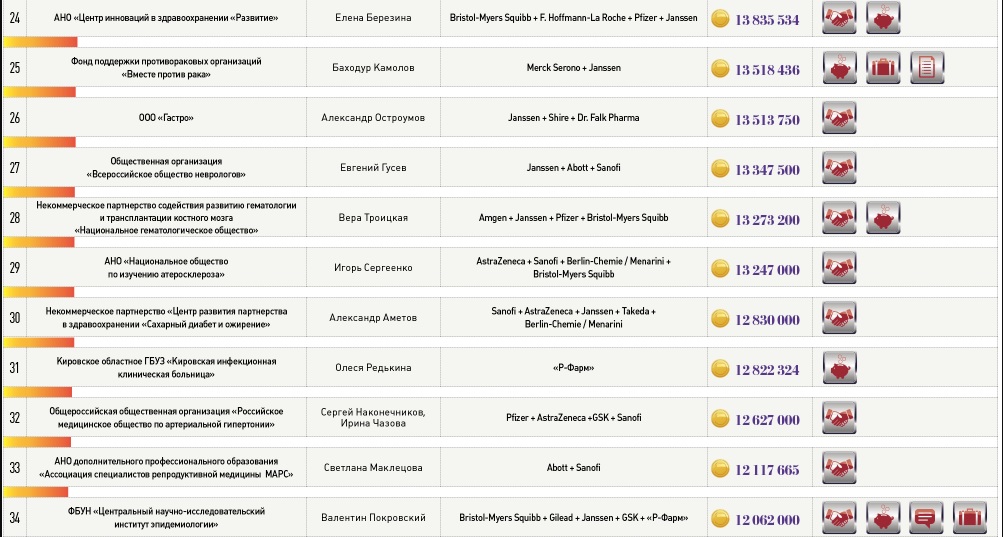Click the sponsor text «Р-Фарм» in row 31
Image resolution: width=1003 pixels, height=537 pixels.
coord(573,369)
